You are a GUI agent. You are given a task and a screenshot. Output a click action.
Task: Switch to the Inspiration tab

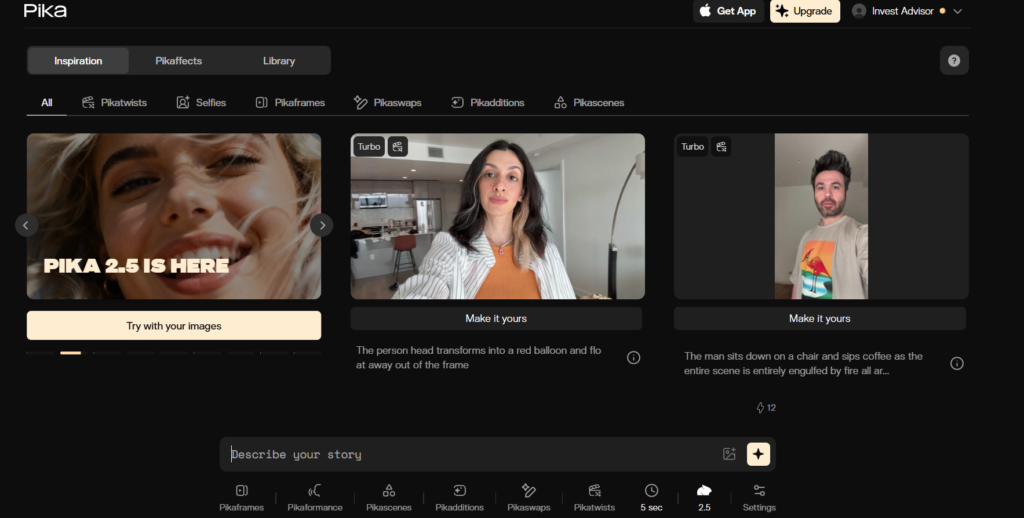[x=78, y=61]
